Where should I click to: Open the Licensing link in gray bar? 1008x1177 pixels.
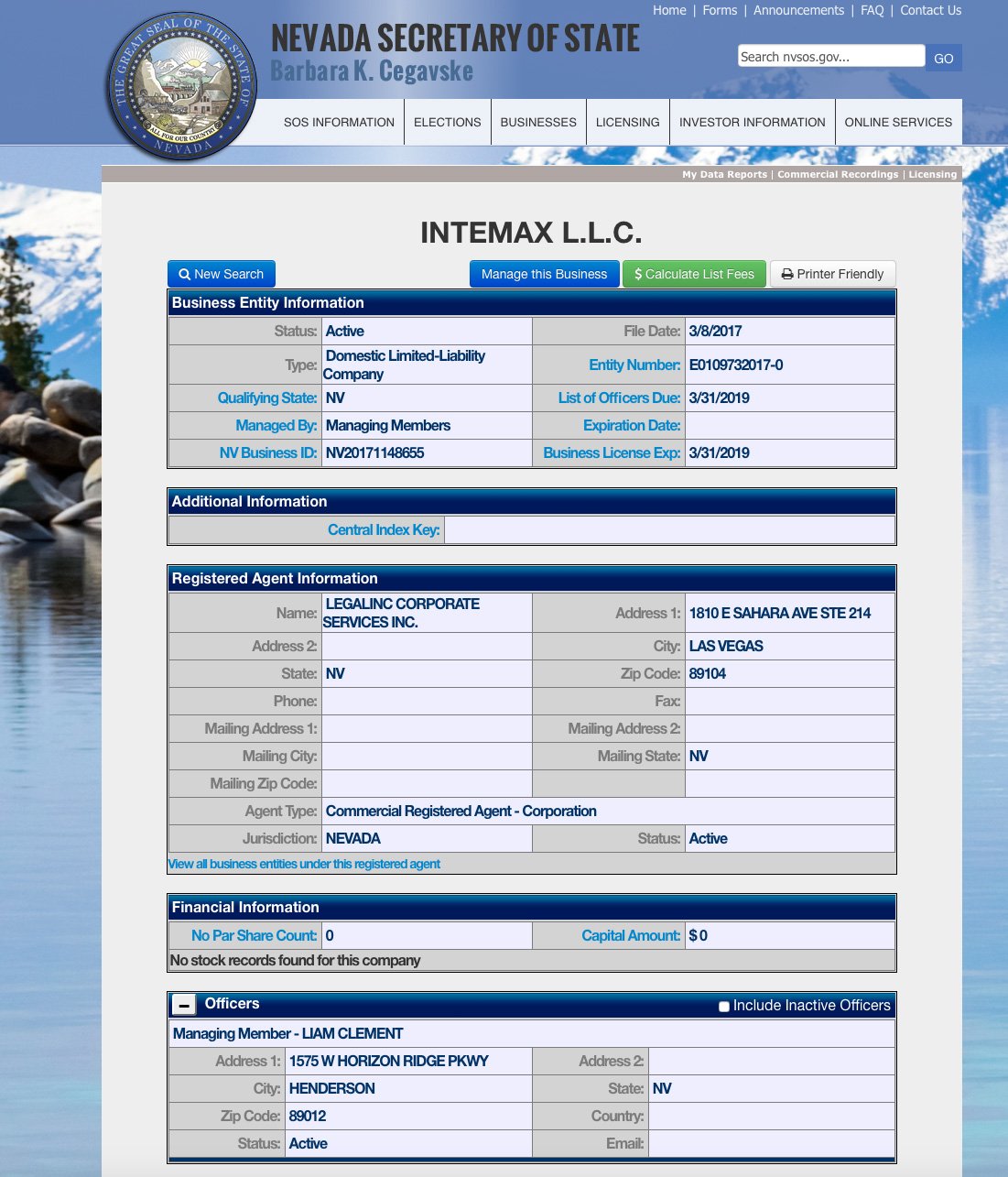[x=932, y=174]
